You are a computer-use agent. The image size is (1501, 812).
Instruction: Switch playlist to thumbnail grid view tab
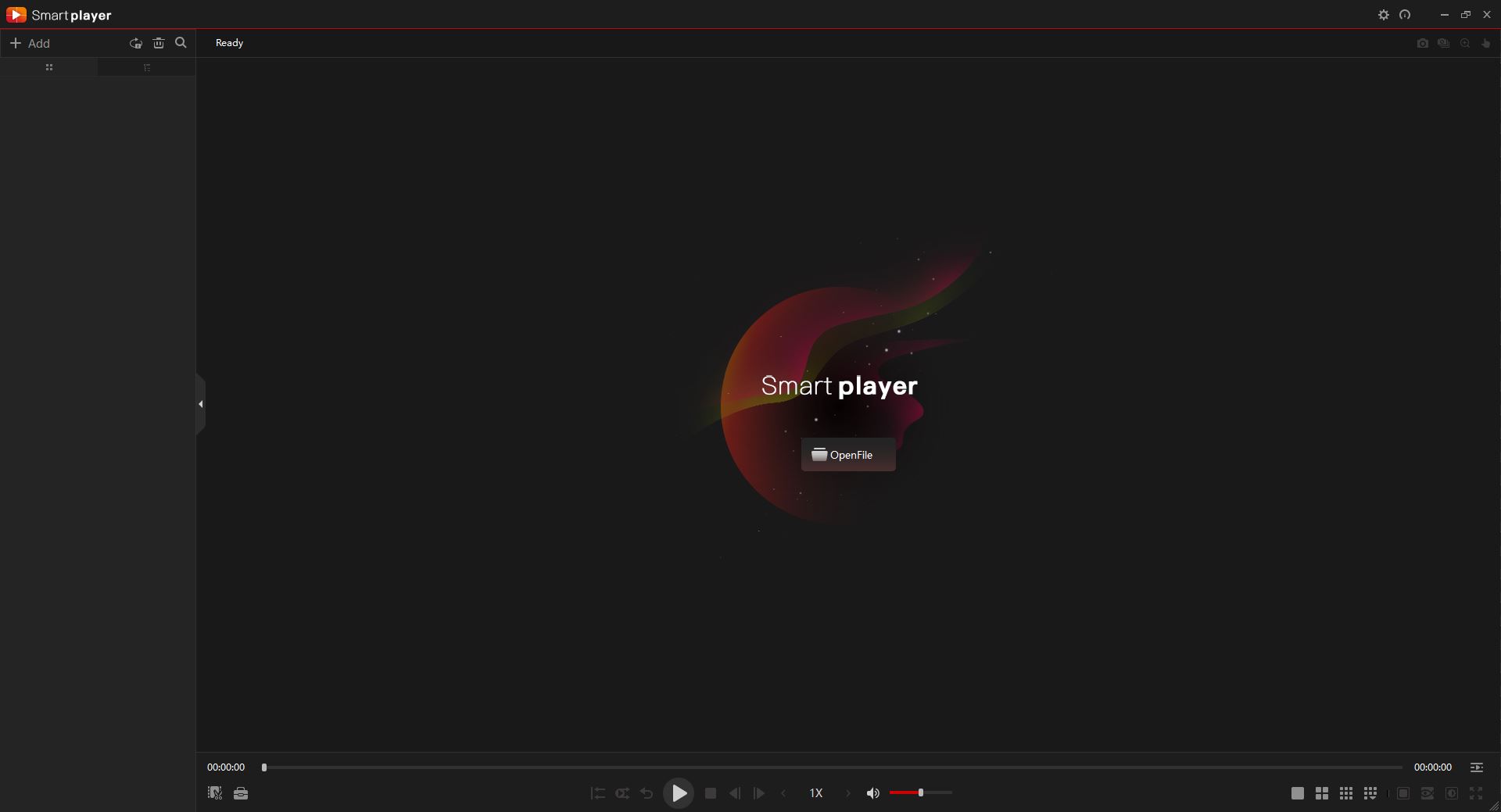(x=49, y=67)
